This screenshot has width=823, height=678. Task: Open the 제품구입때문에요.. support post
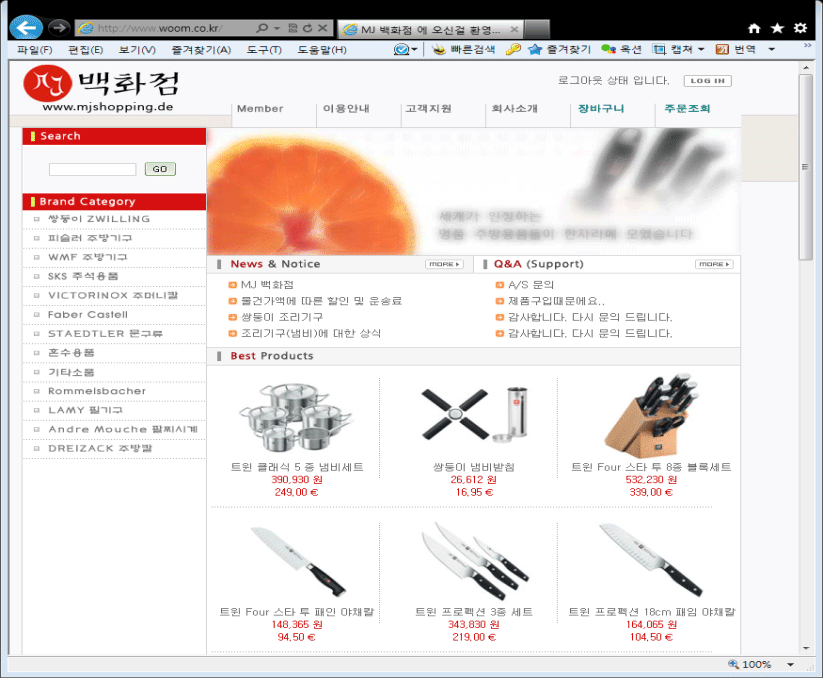(x=556, y=301)
